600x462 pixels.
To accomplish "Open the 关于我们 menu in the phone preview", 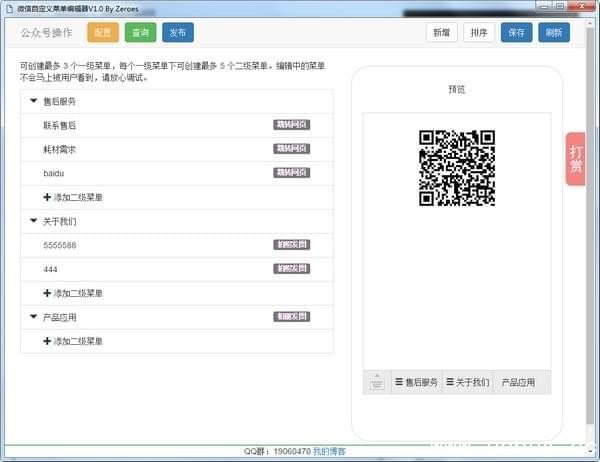I will (x=467, y=382).
